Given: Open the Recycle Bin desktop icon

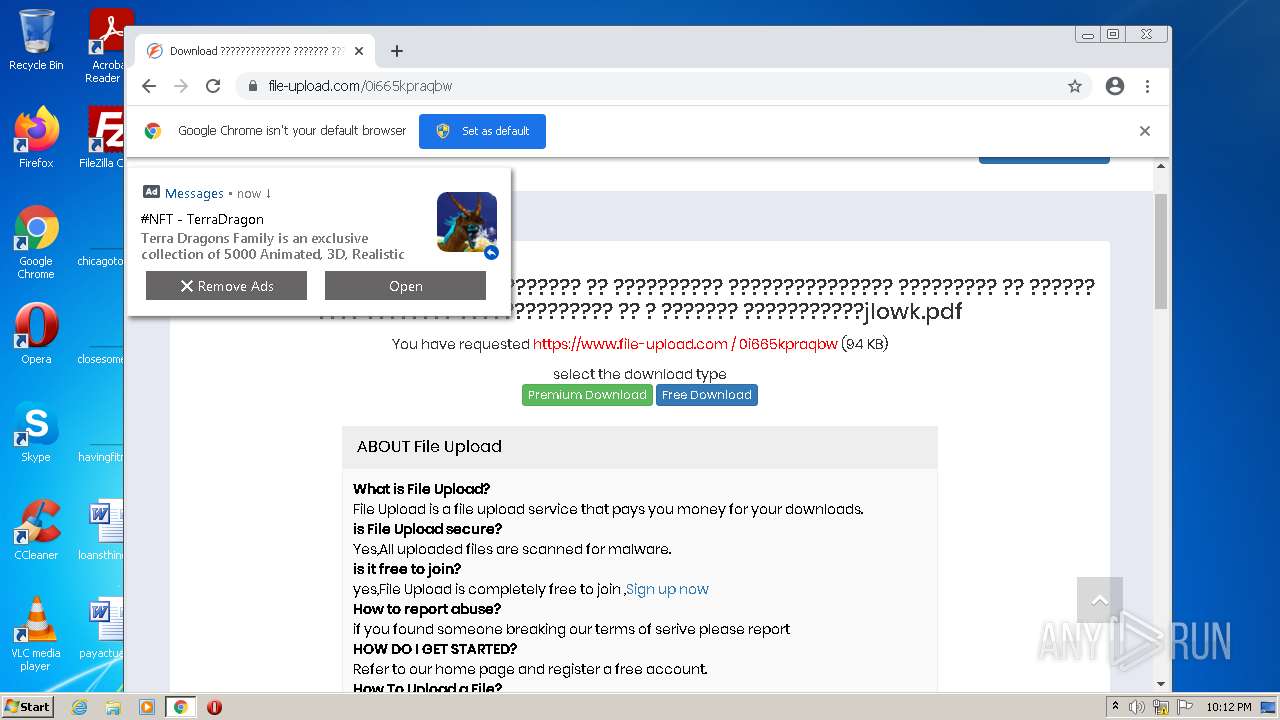Looking at the screenshot, I should (36, 40).
